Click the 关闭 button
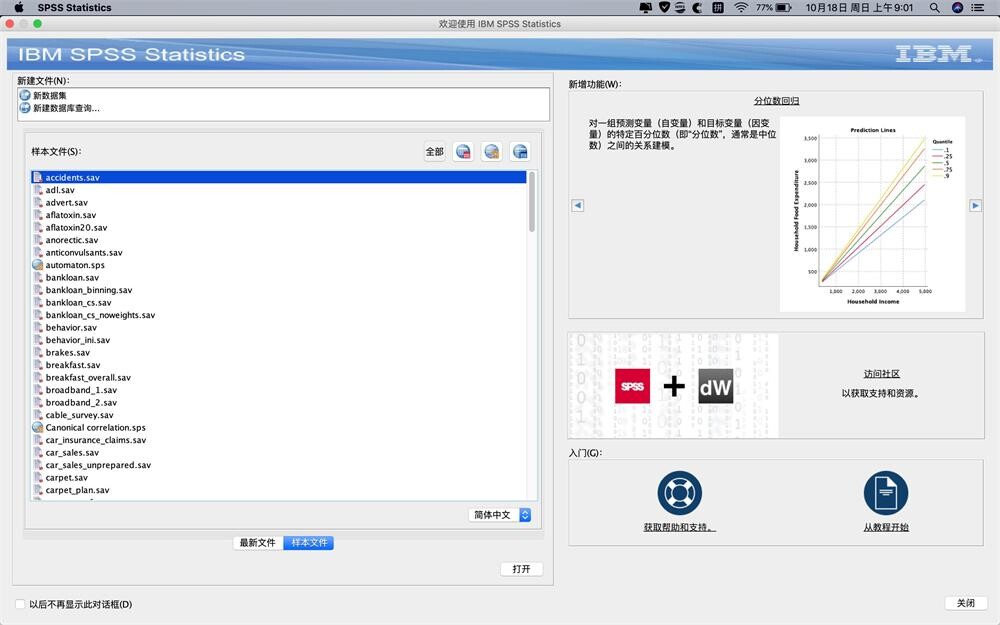The image size is (1000, 625). point(966,603)
